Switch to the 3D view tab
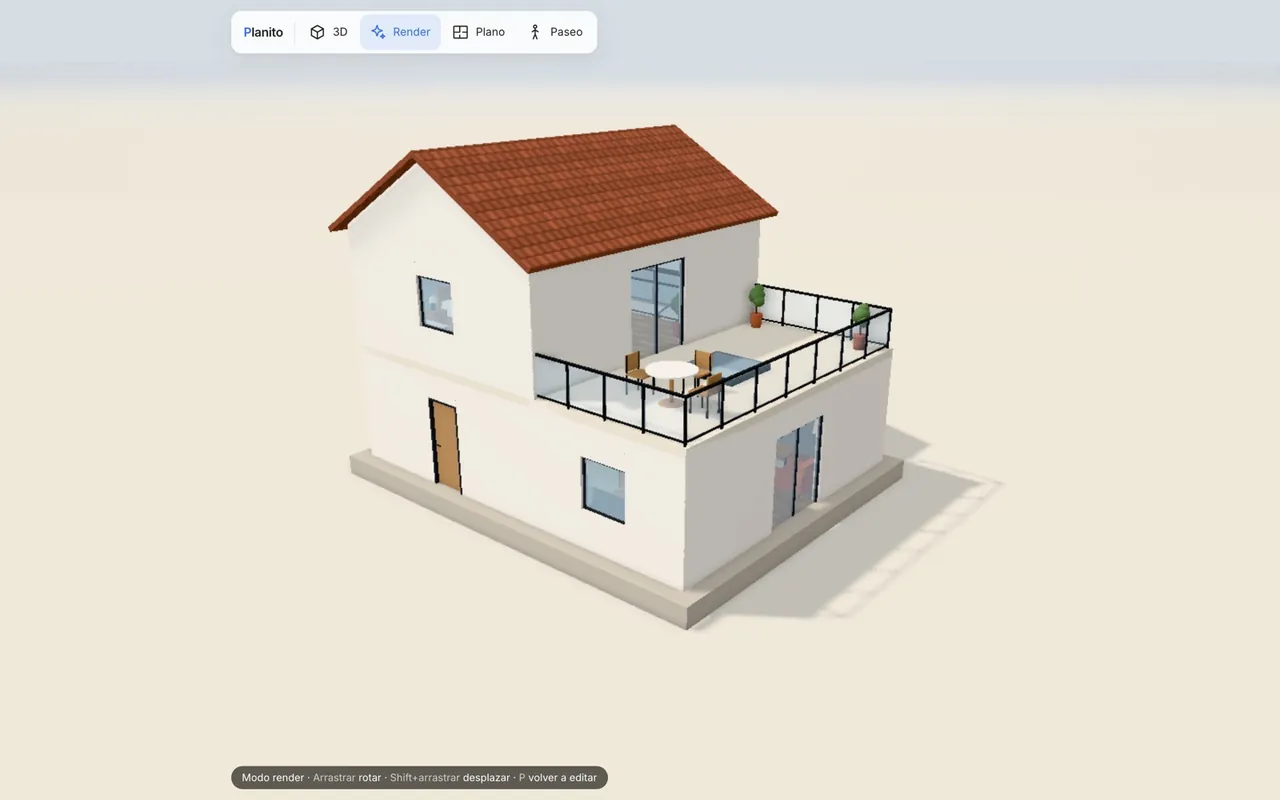The image size is (1280, 800). pyautogui.click(x=328, y=32)
